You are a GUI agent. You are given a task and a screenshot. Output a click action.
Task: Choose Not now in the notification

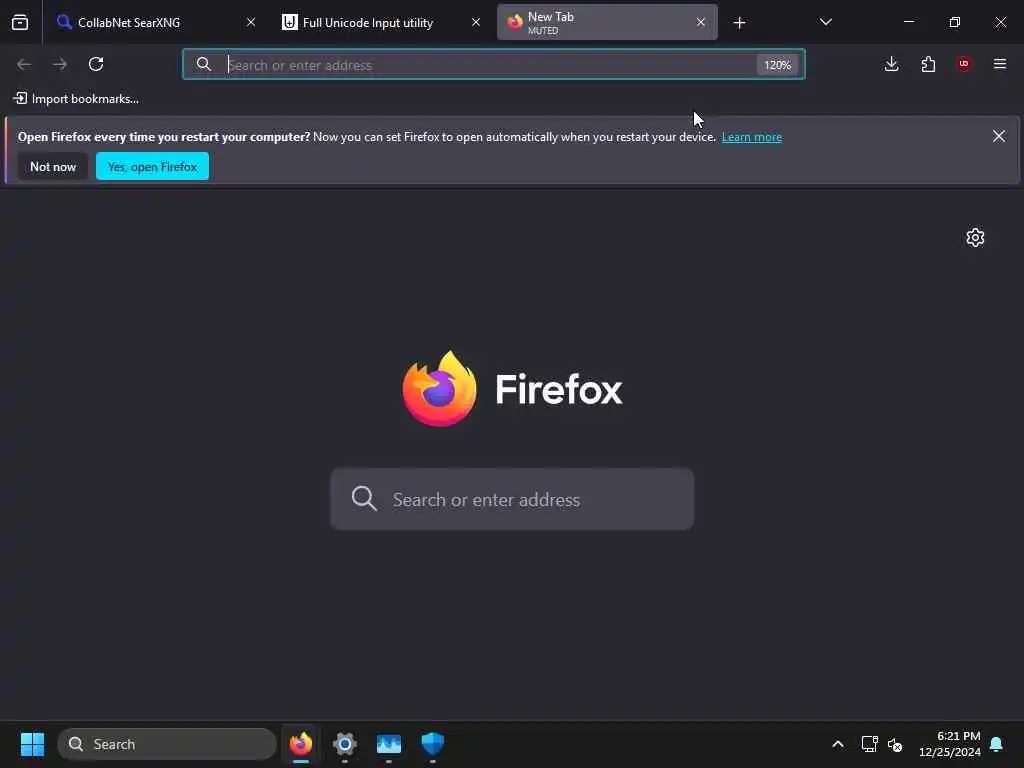tap(53, 167)
